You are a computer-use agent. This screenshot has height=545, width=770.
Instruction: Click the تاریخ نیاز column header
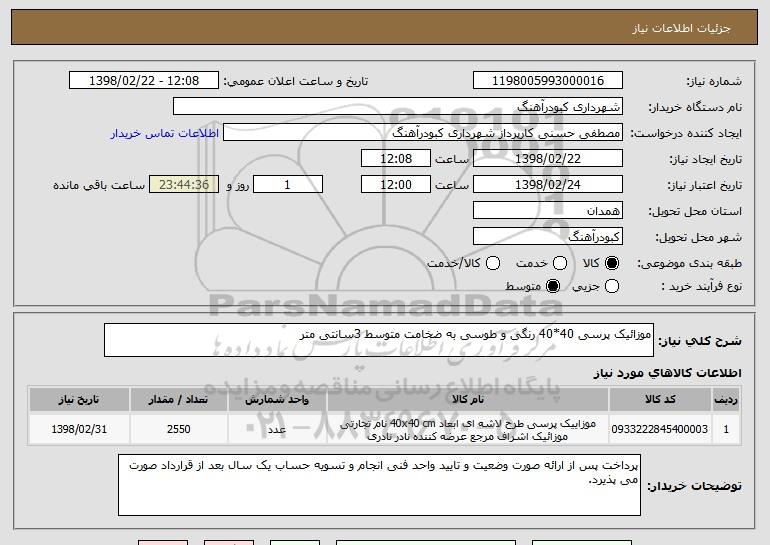[79, 400]
